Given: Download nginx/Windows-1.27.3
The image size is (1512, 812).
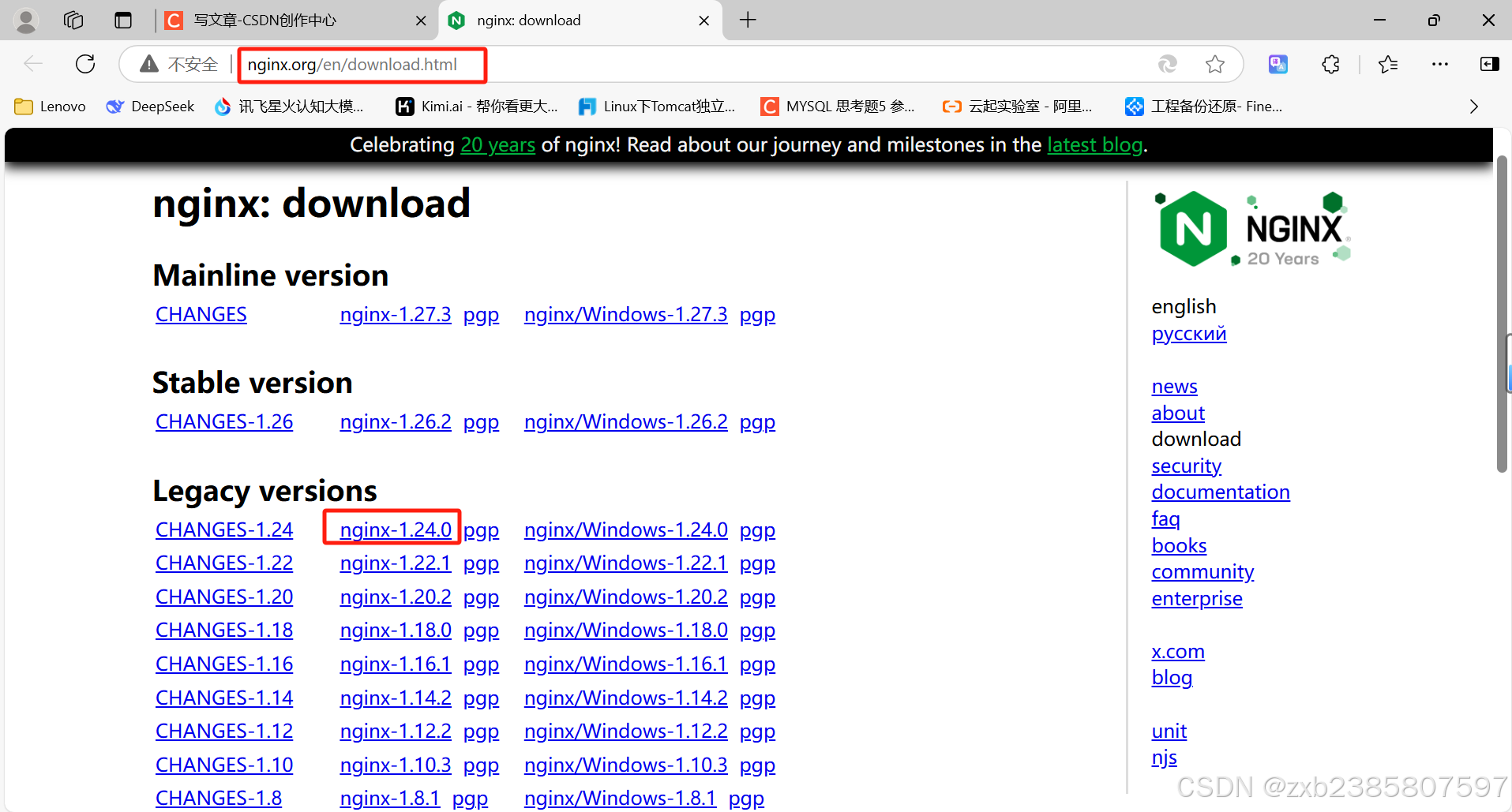Looking at the screenshot, I should [x=625, y=315].
